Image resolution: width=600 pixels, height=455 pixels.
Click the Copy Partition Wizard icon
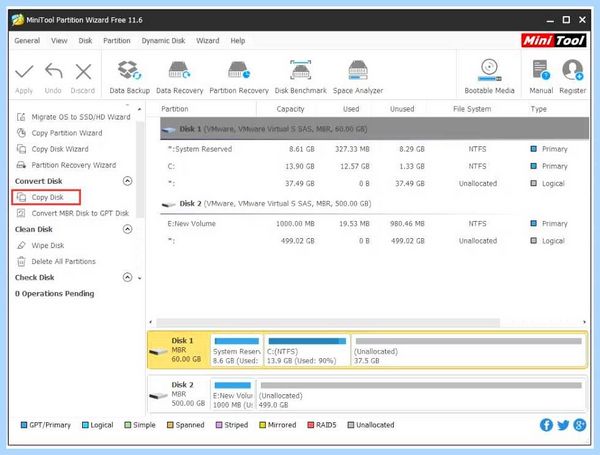(x=21, y=133)
